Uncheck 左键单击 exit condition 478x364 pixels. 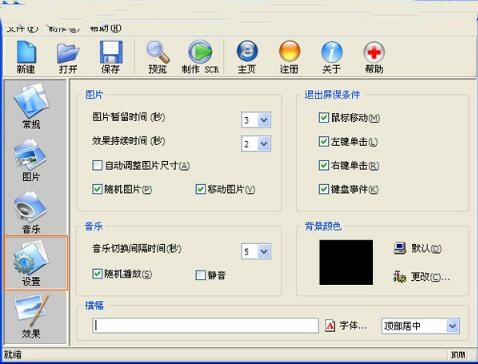coord(324,142)
